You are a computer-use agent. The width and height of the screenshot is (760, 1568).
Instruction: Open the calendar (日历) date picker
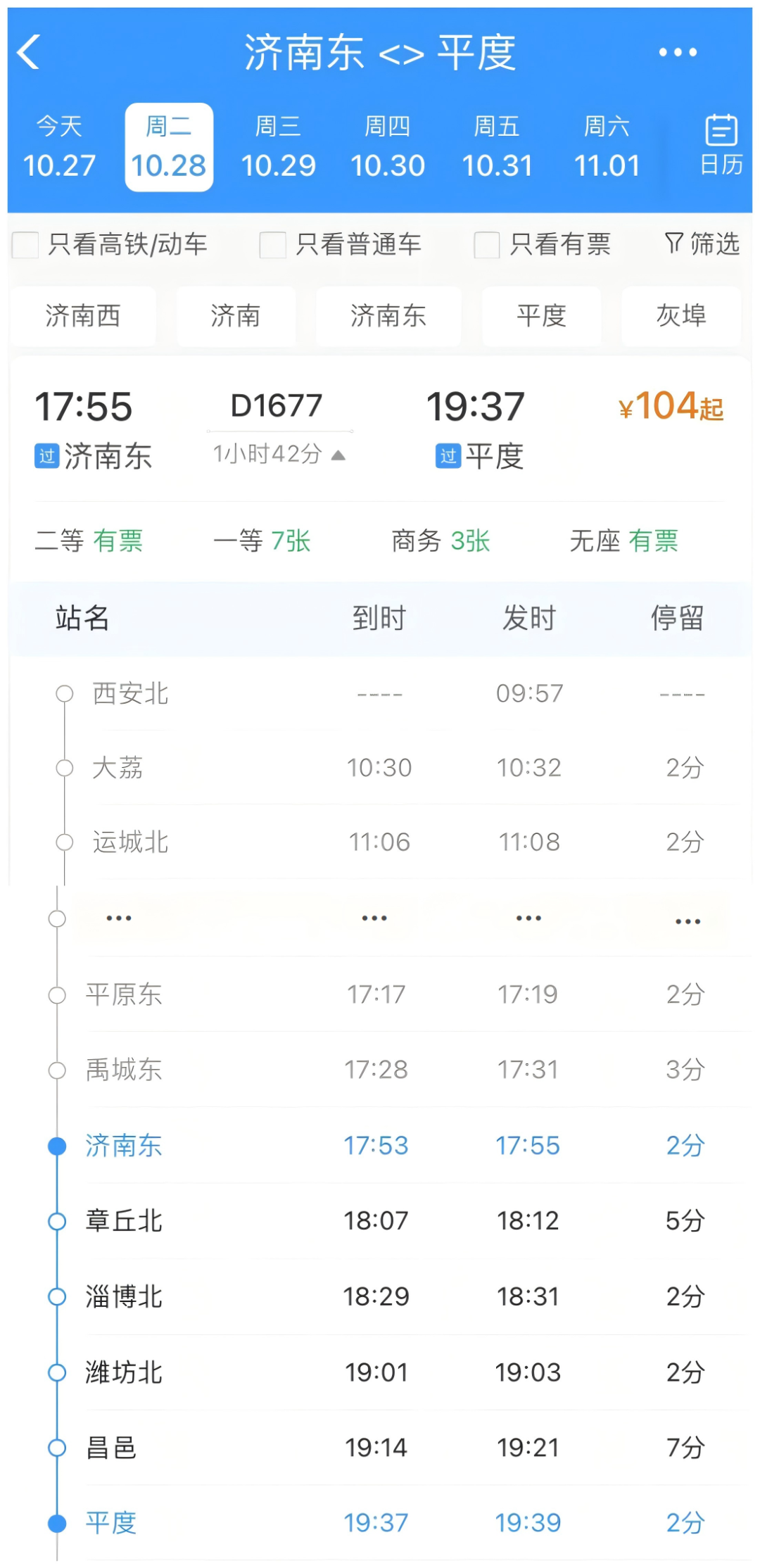[x=721, y=146]
